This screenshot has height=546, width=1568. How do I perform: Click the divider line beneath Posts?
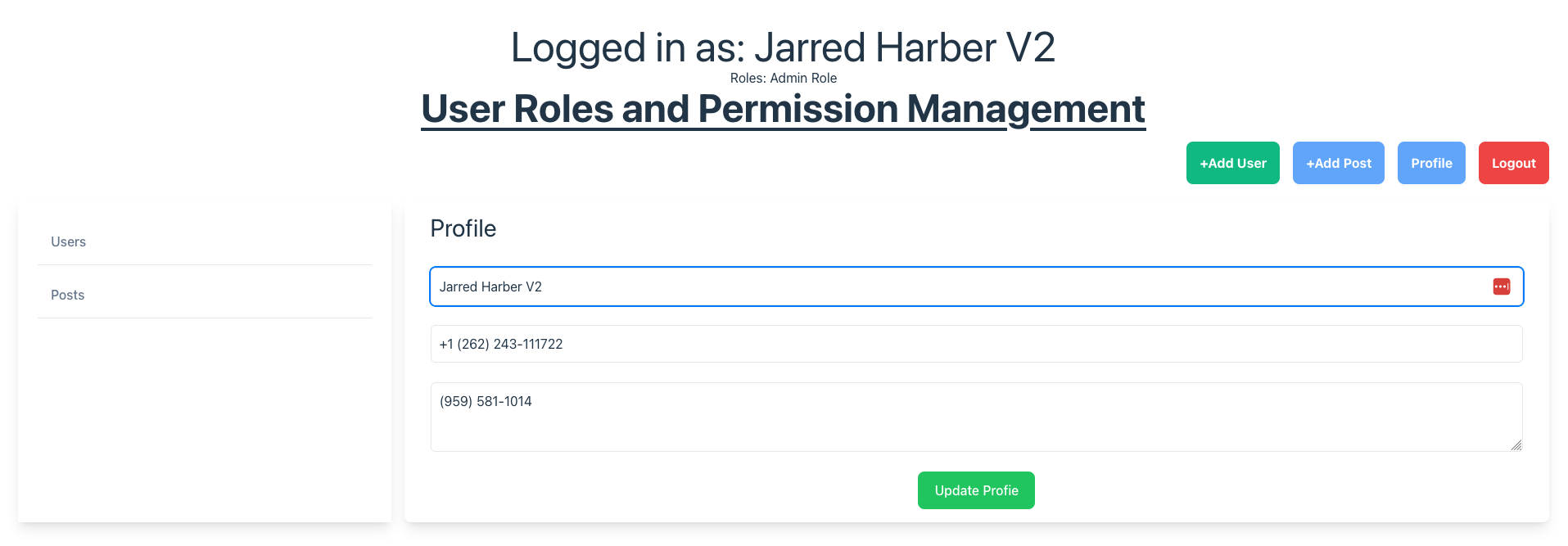click(205, 318)
